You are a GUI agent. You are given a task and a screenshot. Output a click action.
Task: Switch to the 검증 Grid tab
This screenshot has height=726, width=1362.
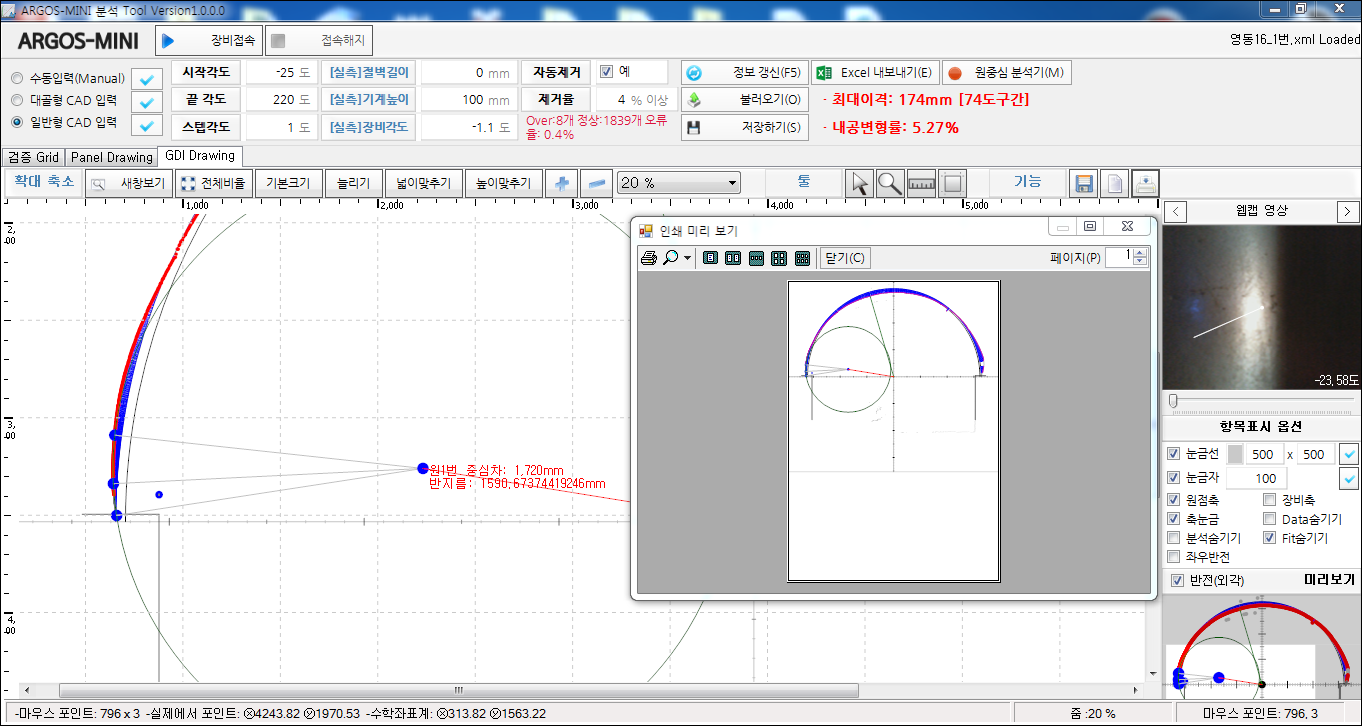pyautogui.click(x=33, y=156)
